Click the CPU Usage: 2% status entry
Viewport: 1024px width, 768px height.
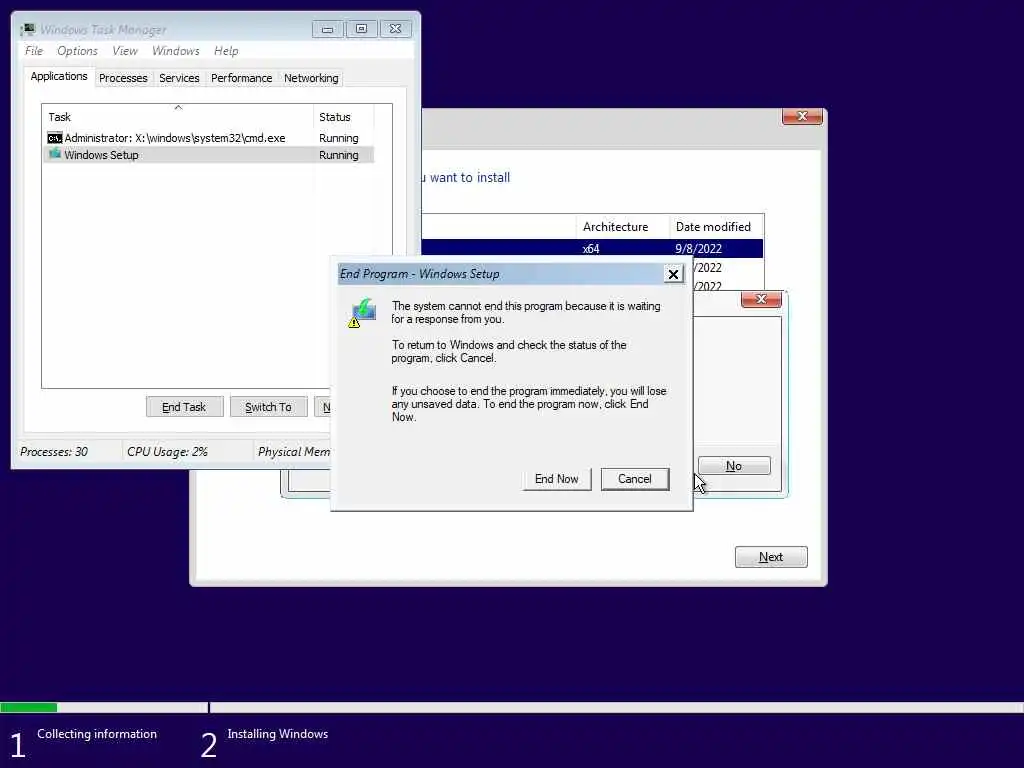point(167,451)
